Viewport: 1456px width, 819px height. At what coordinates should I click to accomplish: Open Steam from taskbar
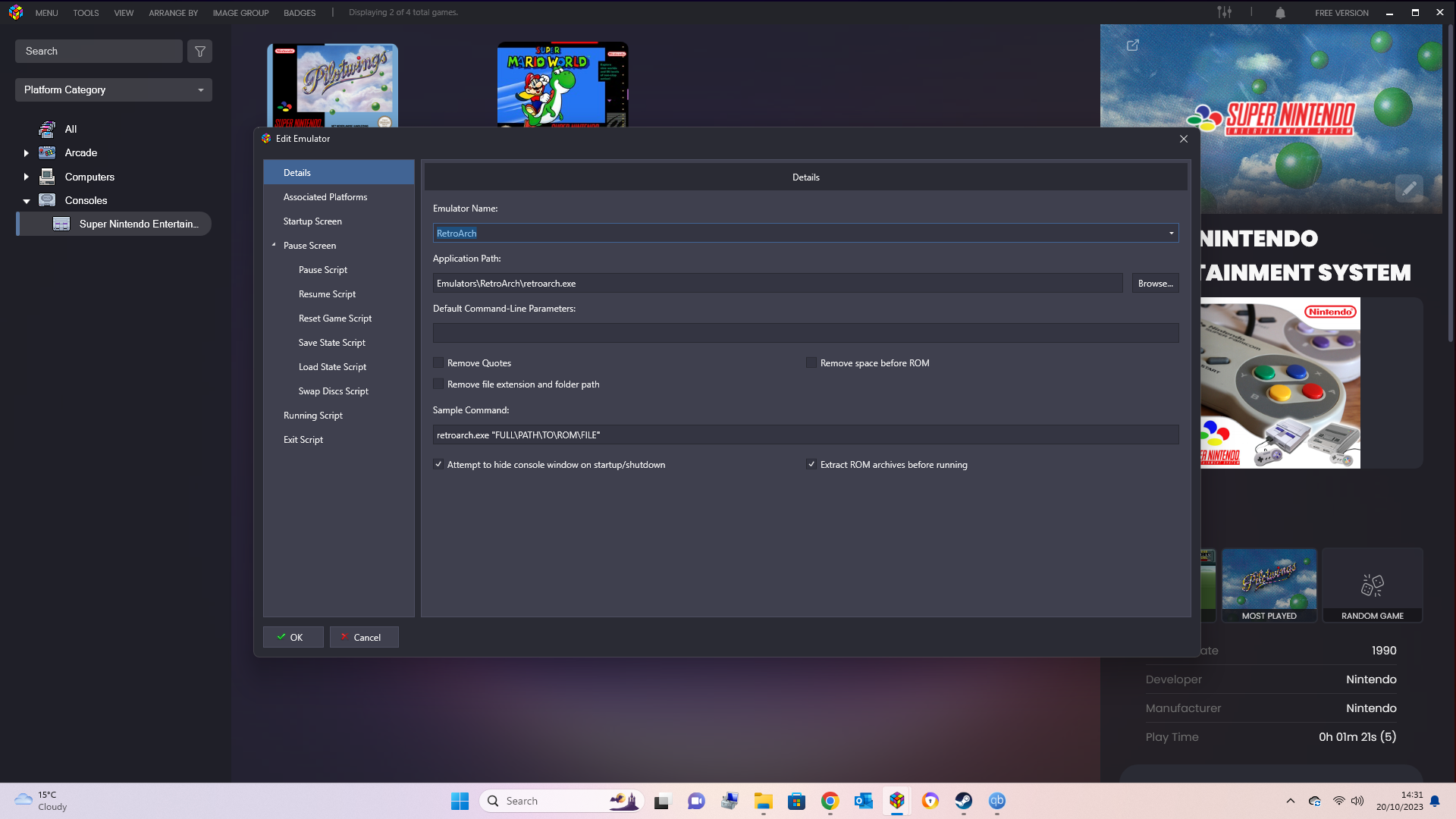[963, 801]
